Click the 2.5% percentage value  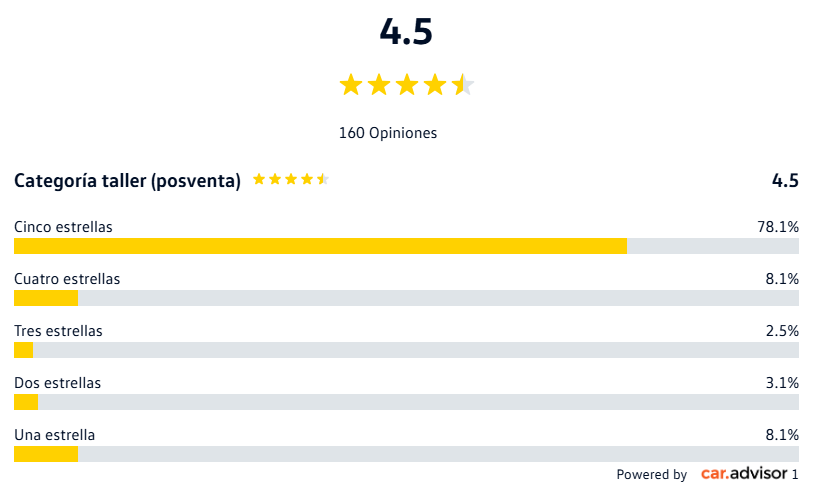coord(782,331)
